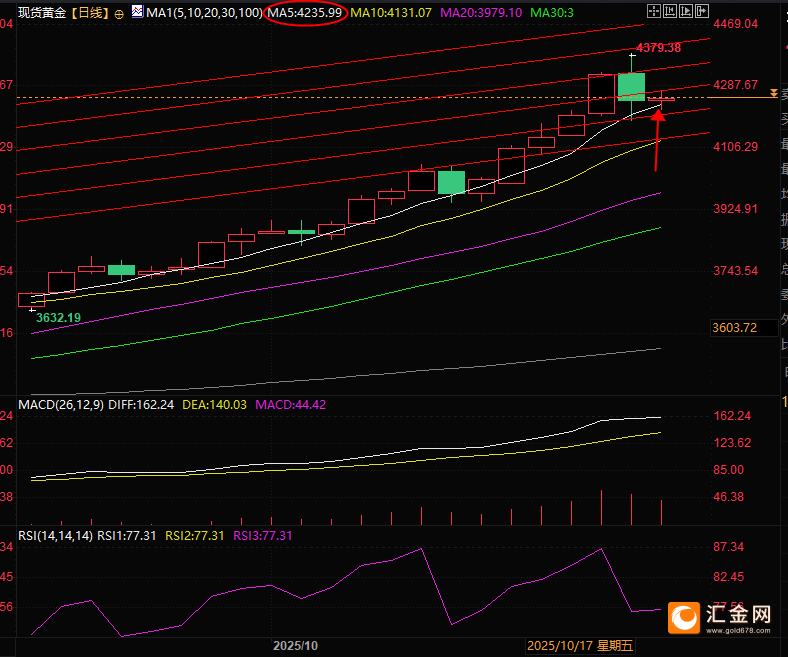Click the last small candle at chart's right end
The height and width of the screenshot is (657, 788).
661,99
